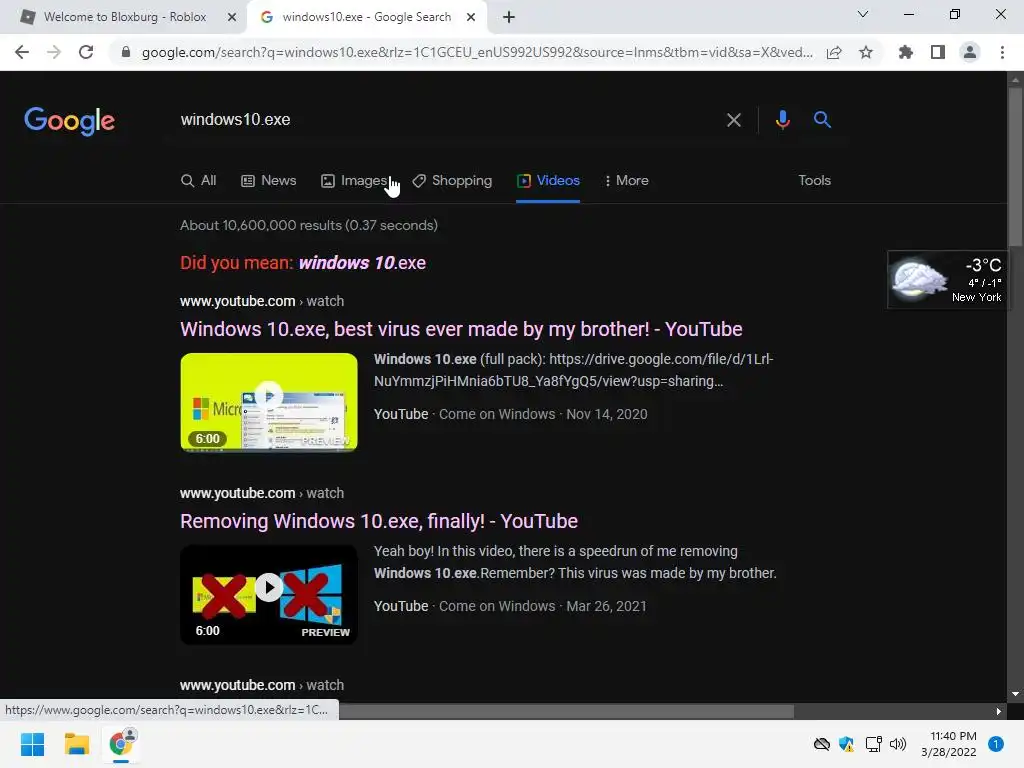
Task: View site information via lock icon
Action: pos(126,52)
